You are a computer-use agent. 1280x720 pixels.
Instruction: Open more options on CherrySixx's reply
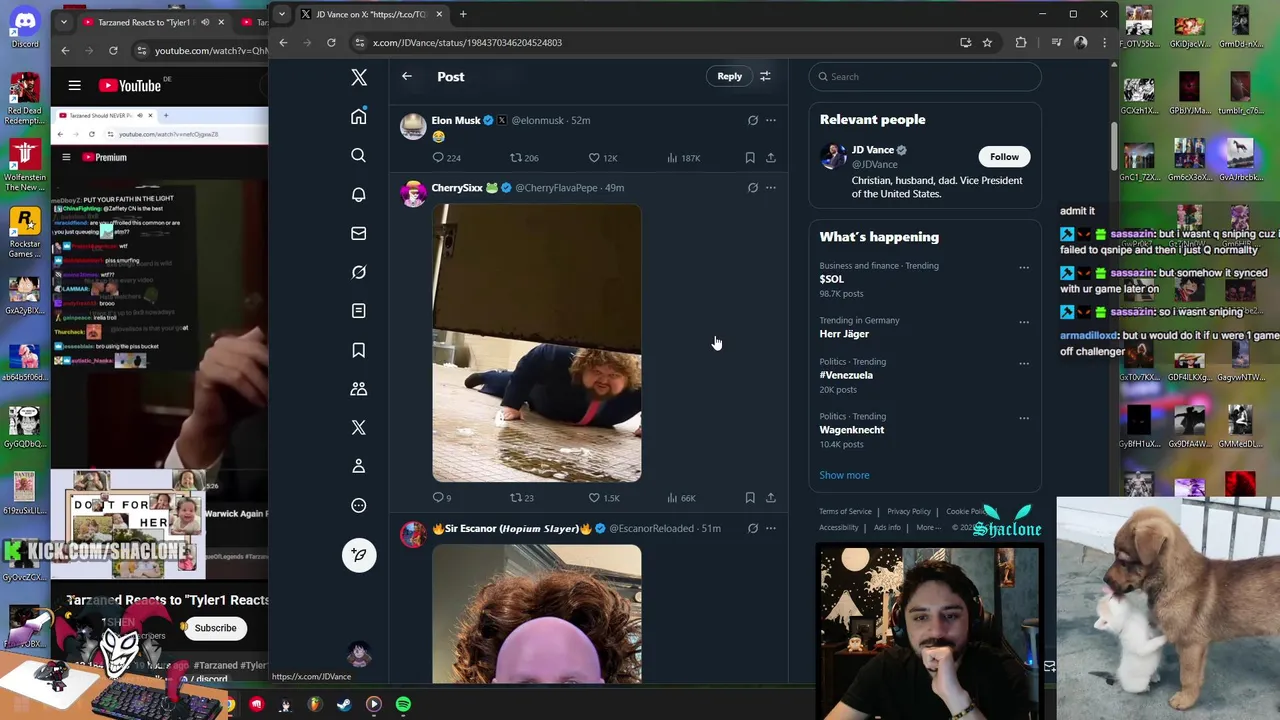point(771,187)
